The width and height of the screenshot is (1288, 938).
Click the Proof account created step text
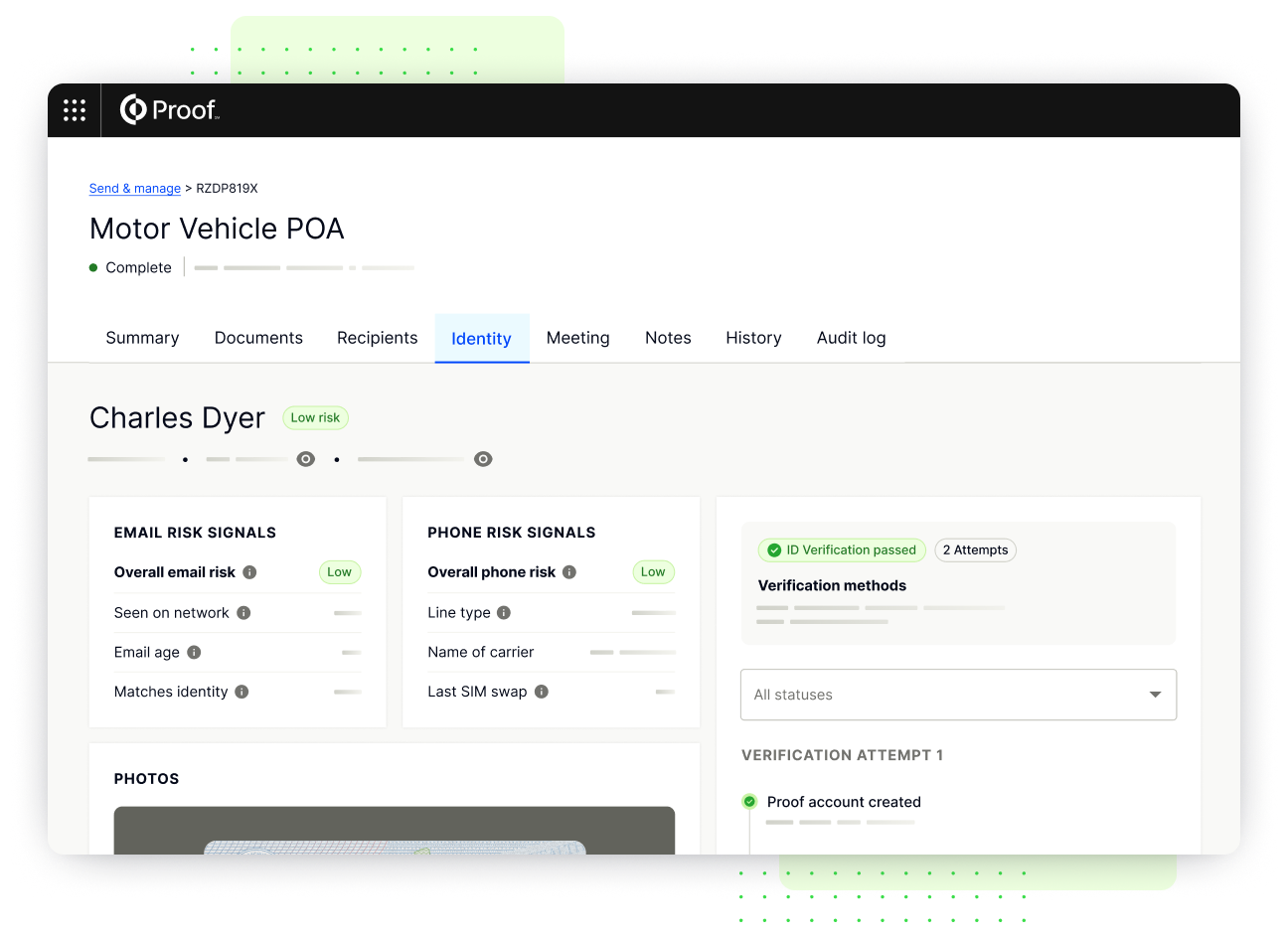(x=844, y=802)
